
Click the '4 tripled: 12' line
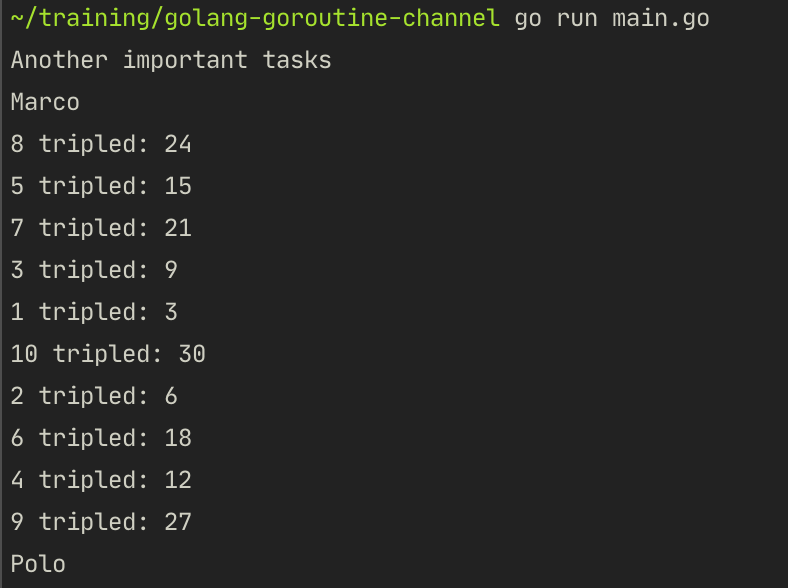click(101, 481)
